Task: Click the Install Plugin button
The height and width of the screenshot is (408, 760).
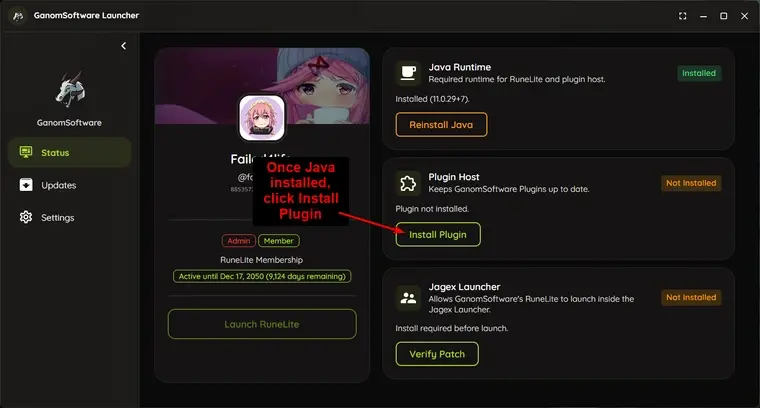Action: (x=438, y=235)
